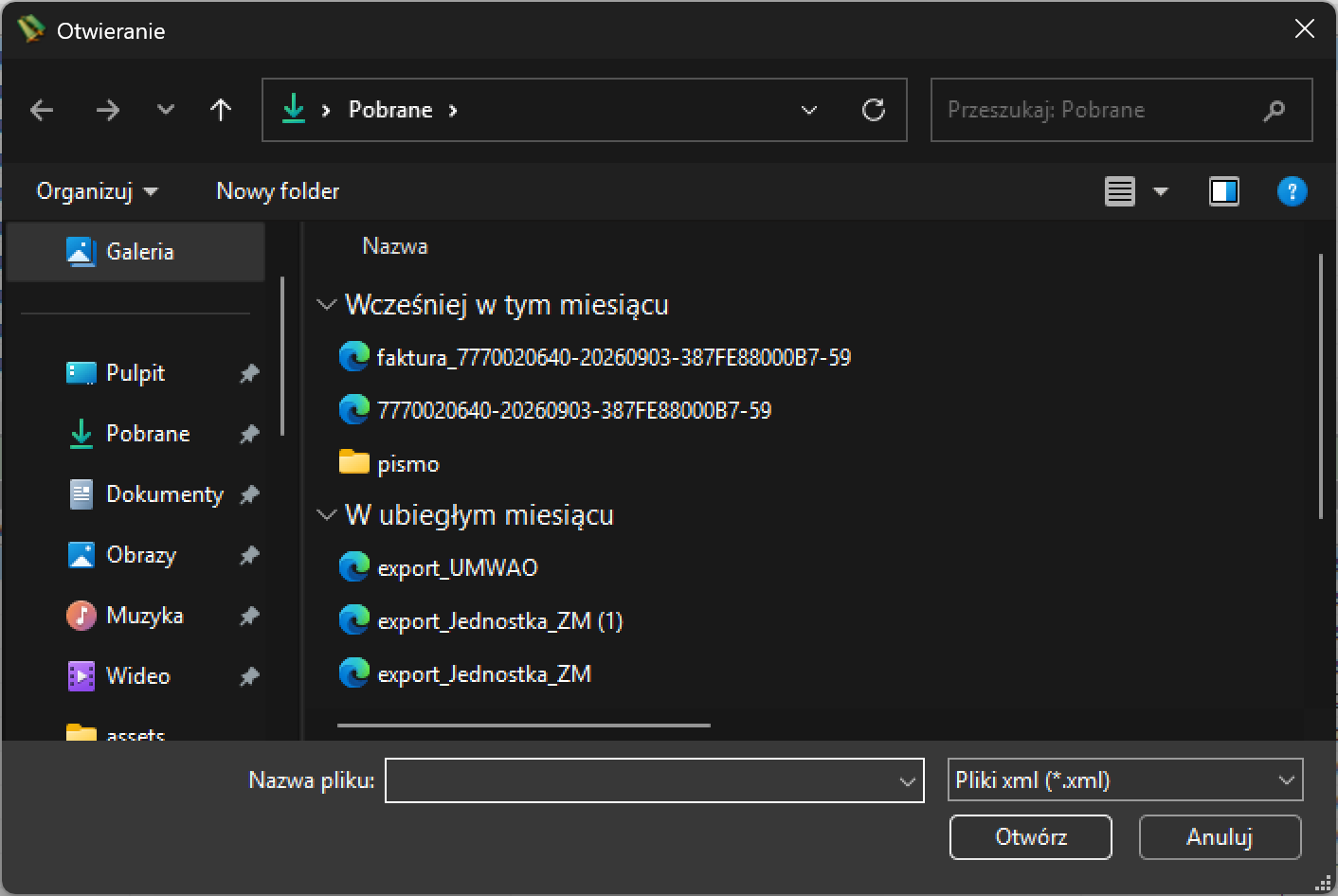
Task: Open help with the question mark icon
Action: (1292, 192)
